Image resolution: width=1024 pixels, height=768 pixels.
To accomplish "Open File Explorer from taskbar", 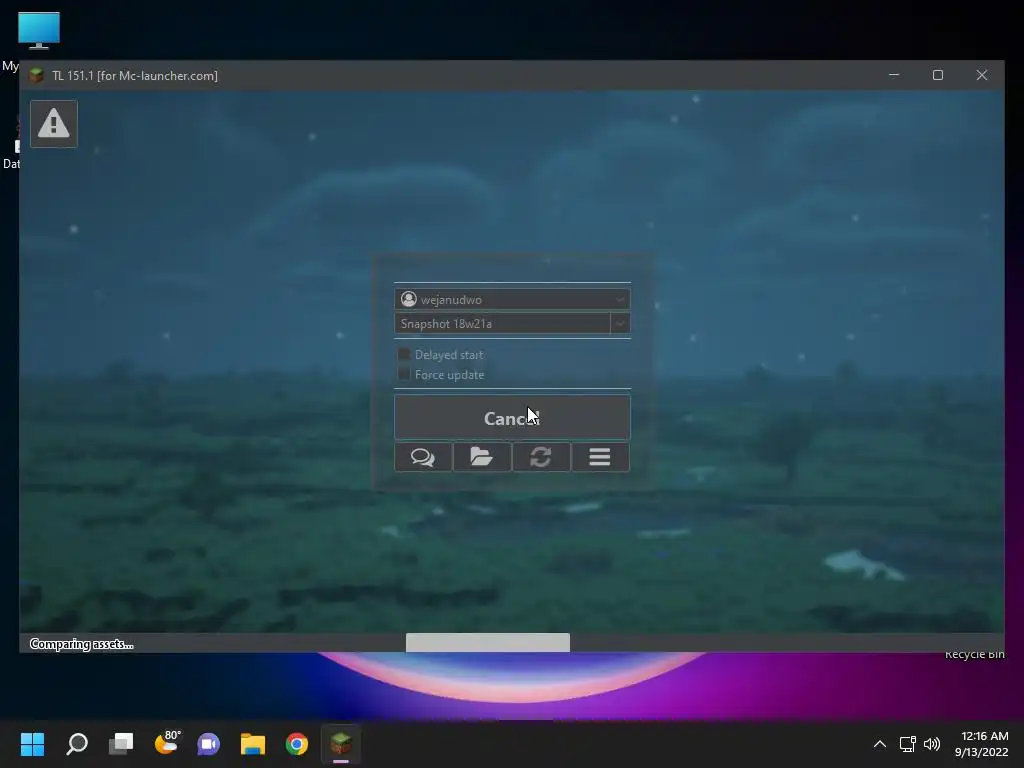I will [x=253, y=744].
